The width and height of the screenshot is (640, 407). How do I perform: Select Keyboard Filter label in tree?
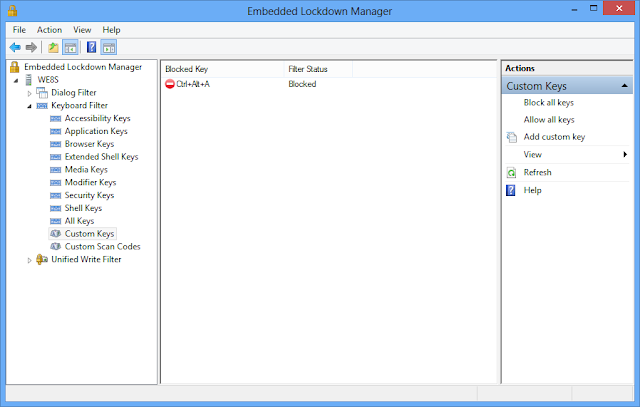pos(79,105)
